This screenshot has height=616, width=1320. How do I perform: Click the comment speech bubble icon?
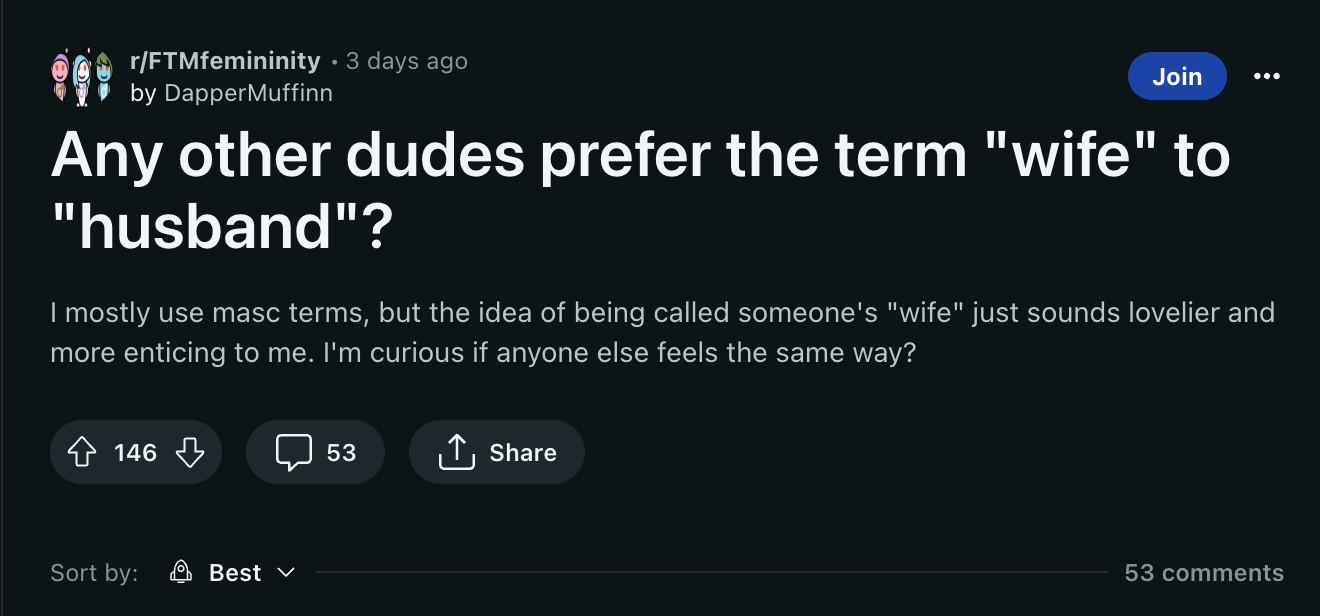(x=293, y=453)
